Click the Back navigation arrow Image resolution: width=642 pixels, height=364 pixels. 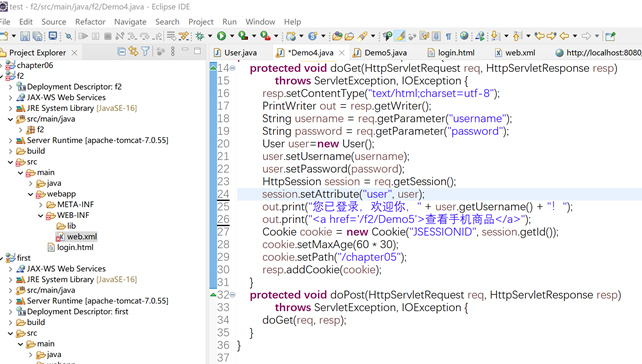click(x=564, y=36)
